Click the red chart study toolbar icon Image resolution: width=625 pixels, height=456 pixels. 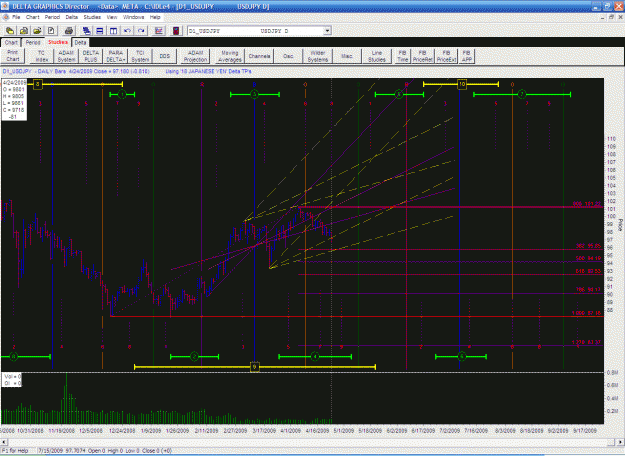(x=159, y=31)
